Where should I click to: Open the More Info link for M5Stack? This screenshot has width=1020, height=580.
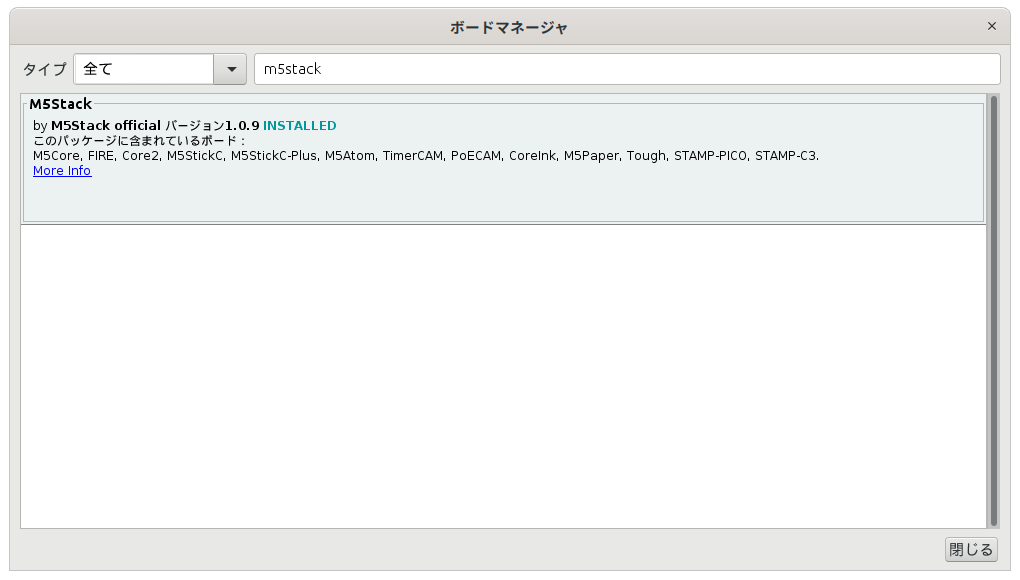61,170
